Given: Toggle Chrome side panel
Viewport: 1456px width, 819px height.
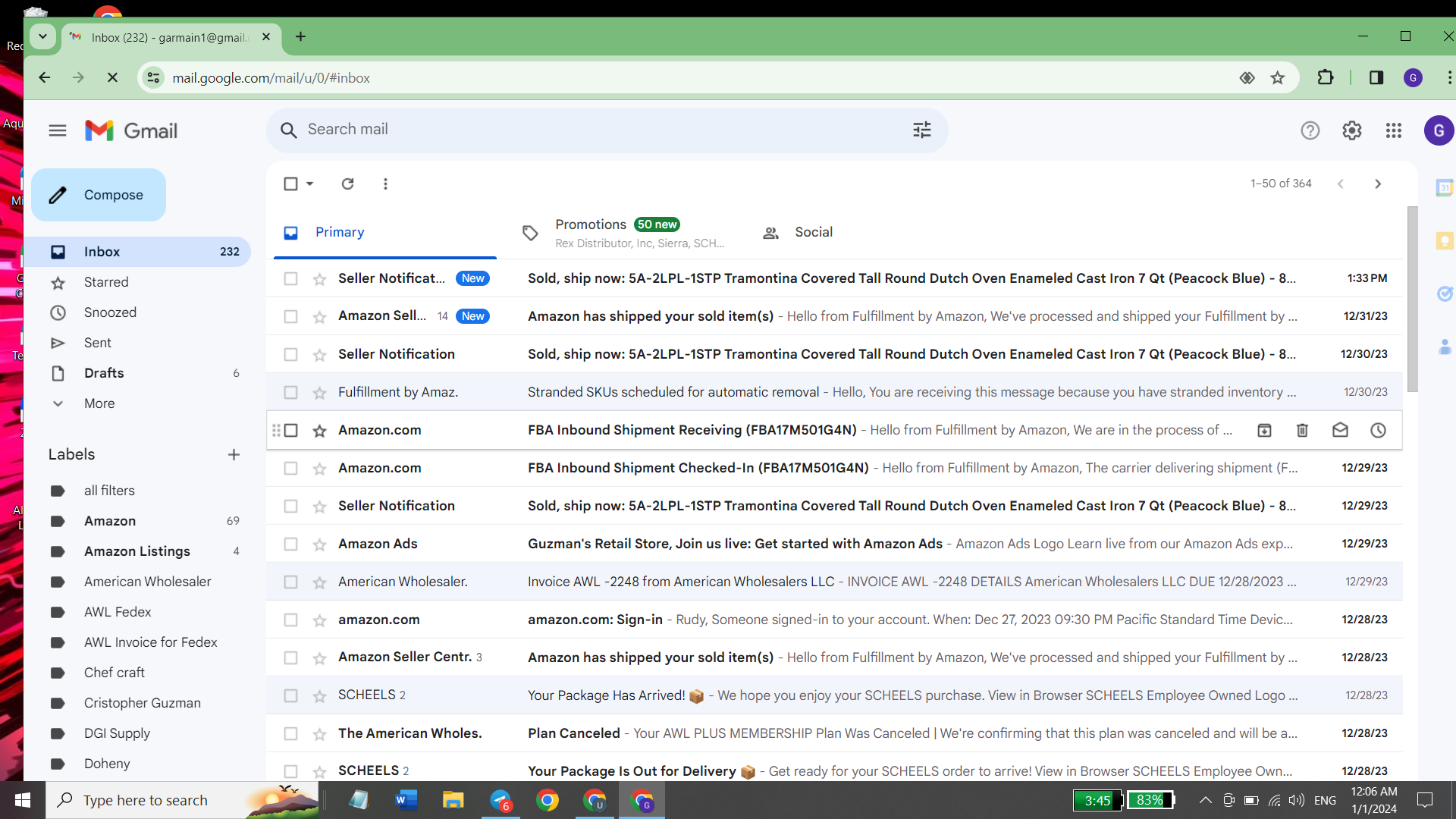Looking at the screenshot, I should tap(1376, 77).
